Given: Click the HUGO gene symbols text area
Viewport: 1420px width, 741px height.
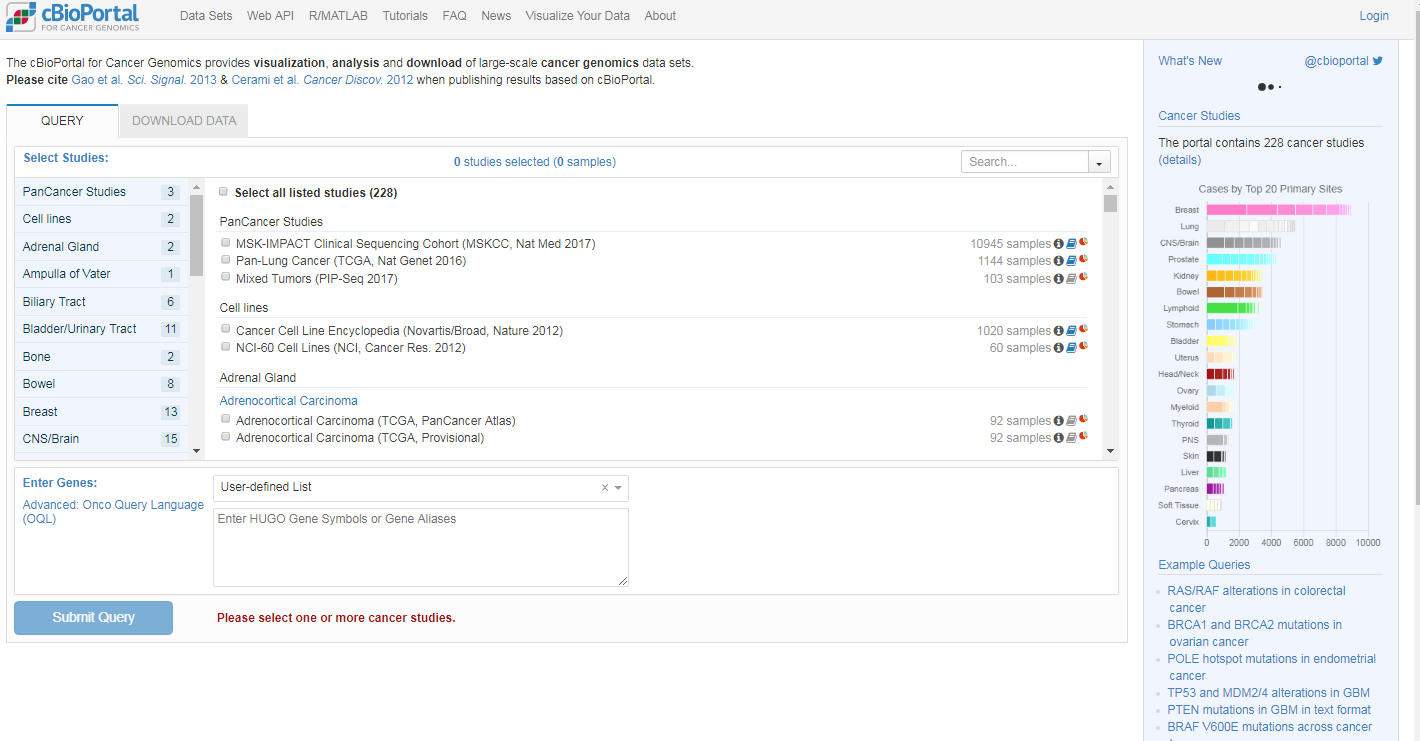Looking at the screenshot, I should (420, 546).
